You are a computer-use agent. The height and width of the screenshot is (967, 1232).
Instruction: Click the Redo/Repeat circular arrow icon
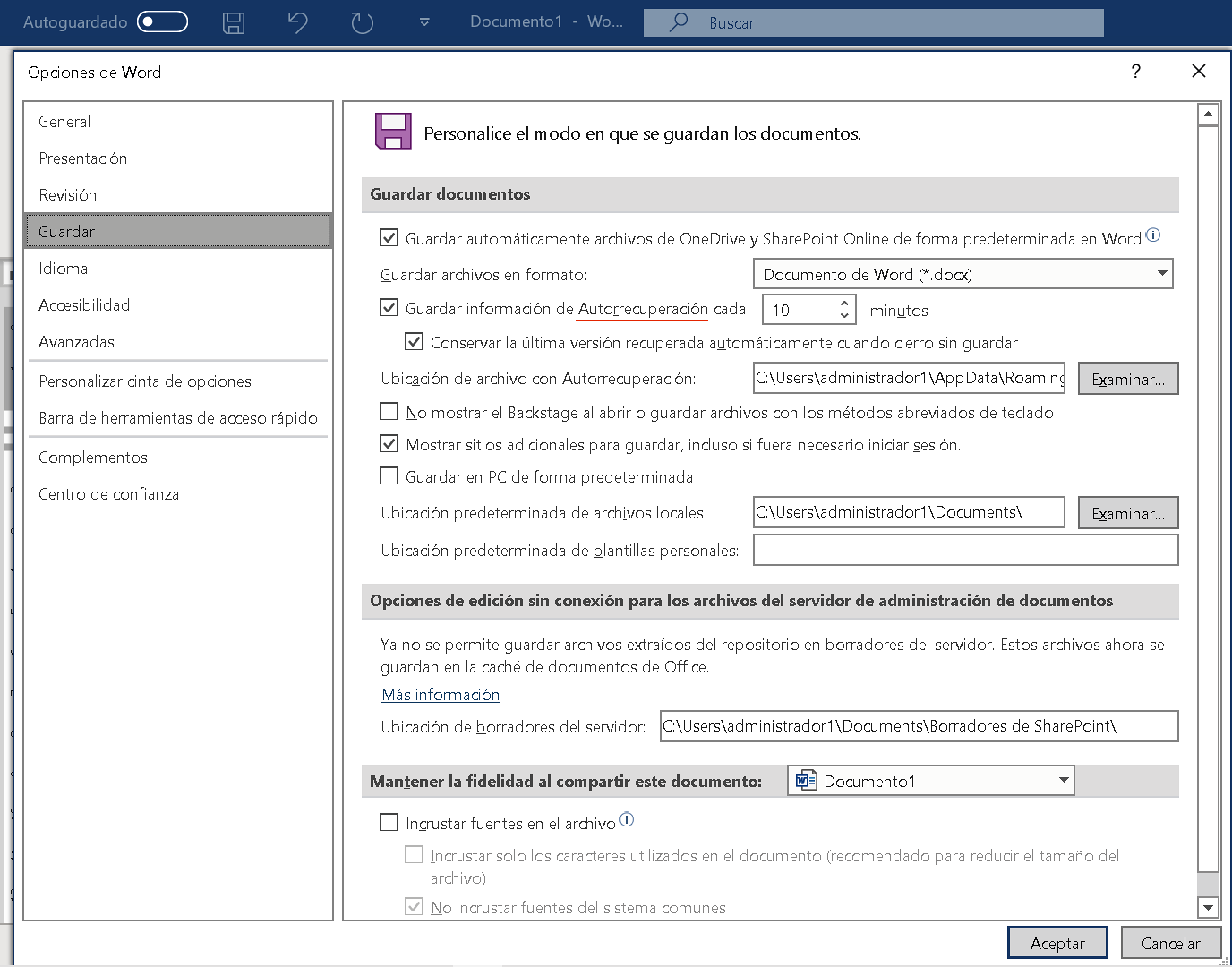[x=362, y=22]
